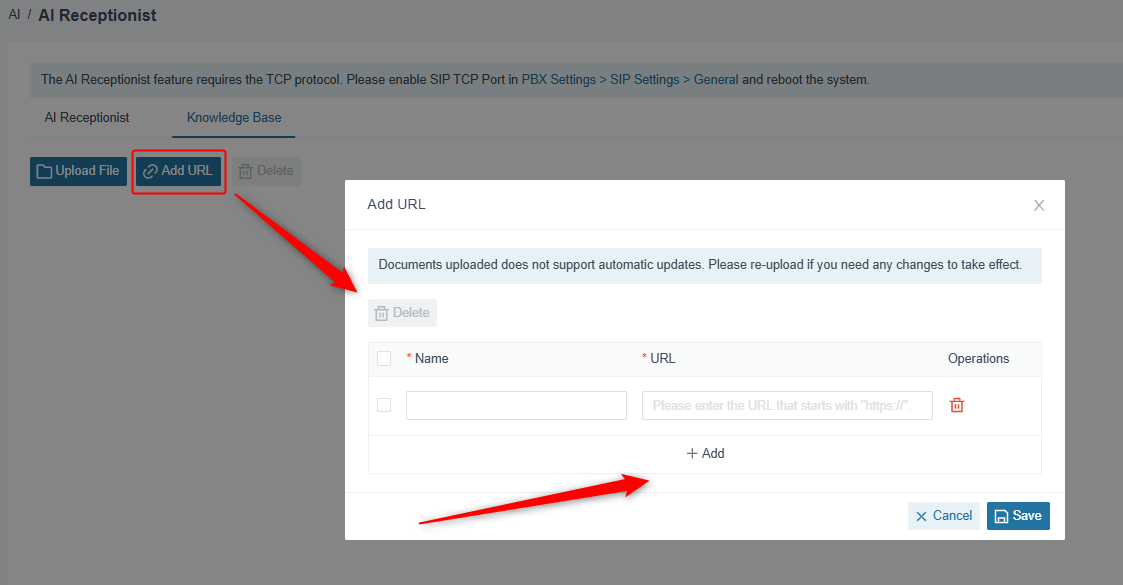The width and height of the screenshot is (1123, 585).
Task: Open the Add URL button in background page
Action: point(178,171)
